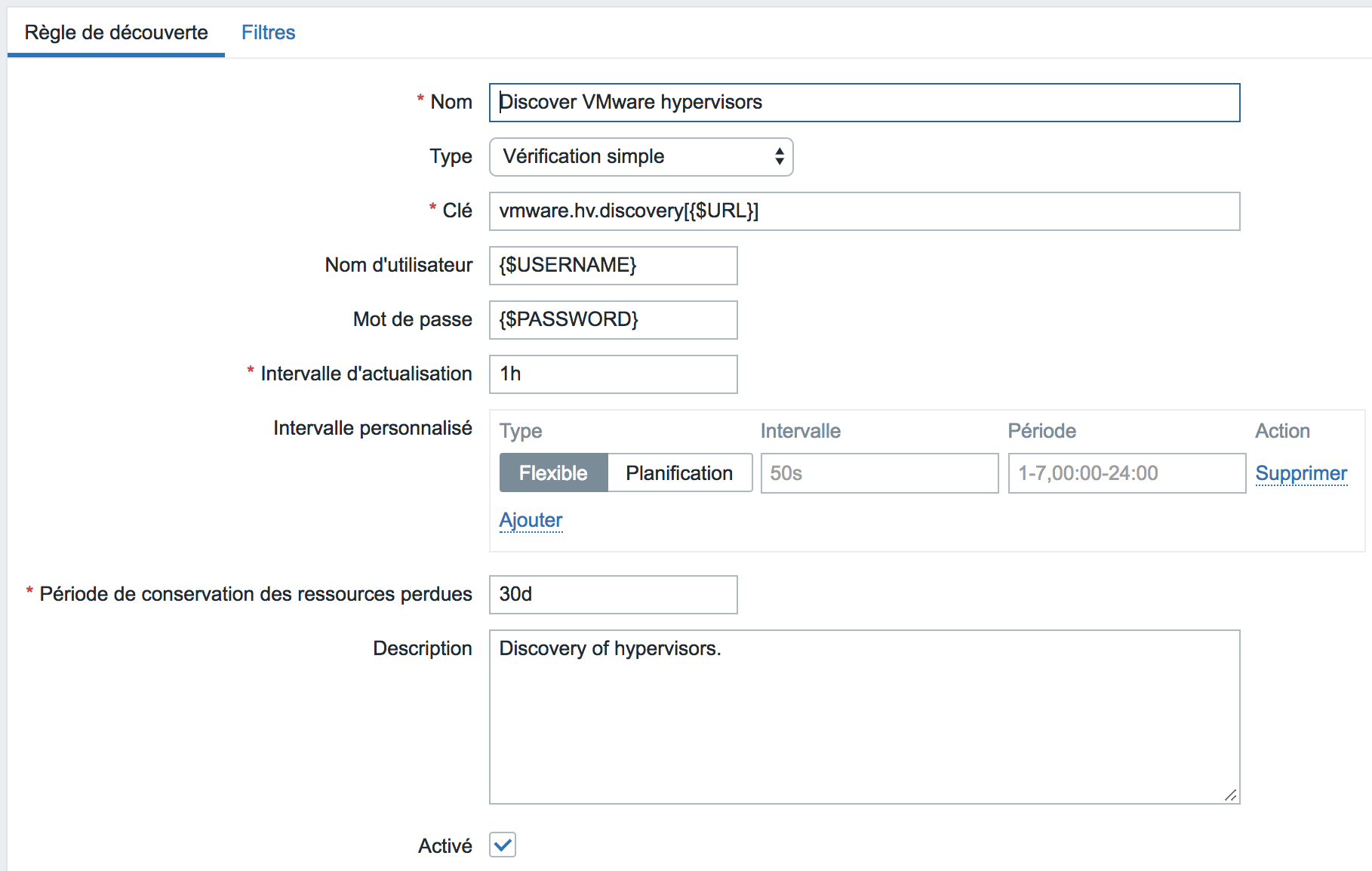Click the Activé label
Viewport: 1372px width, 871px height.
pos(445,846)
